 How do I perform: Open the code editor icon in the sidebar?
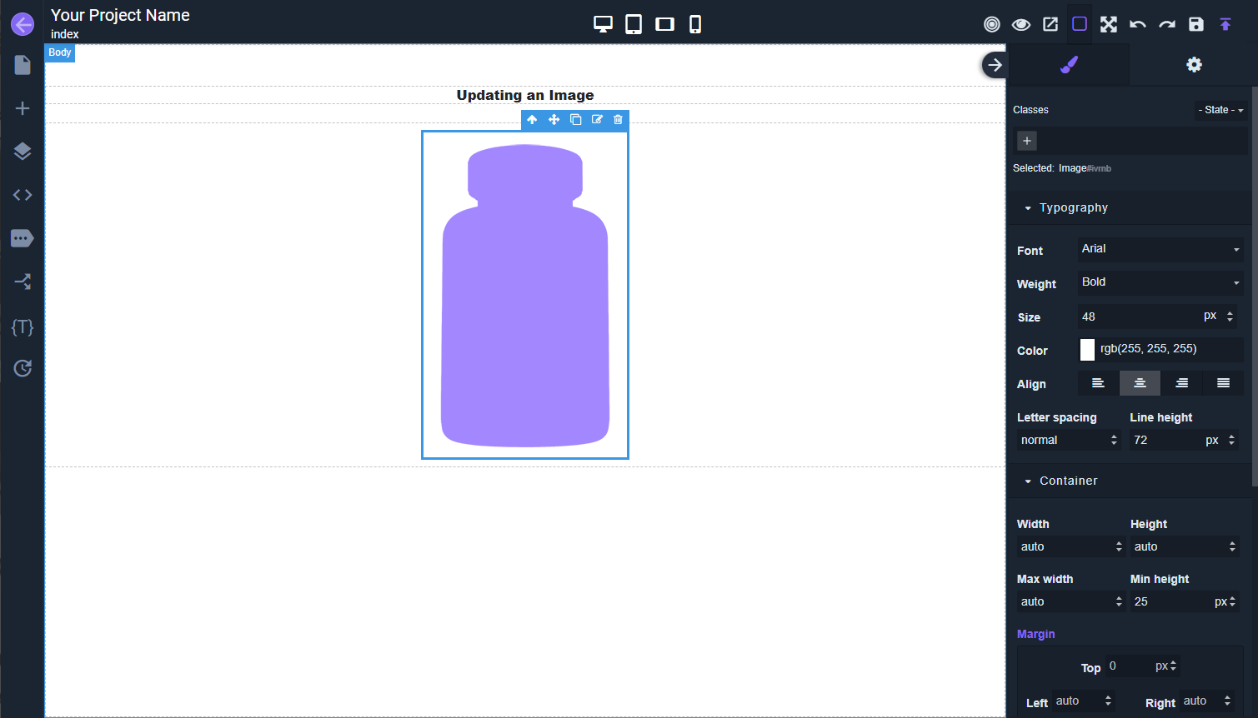[22, 195]
